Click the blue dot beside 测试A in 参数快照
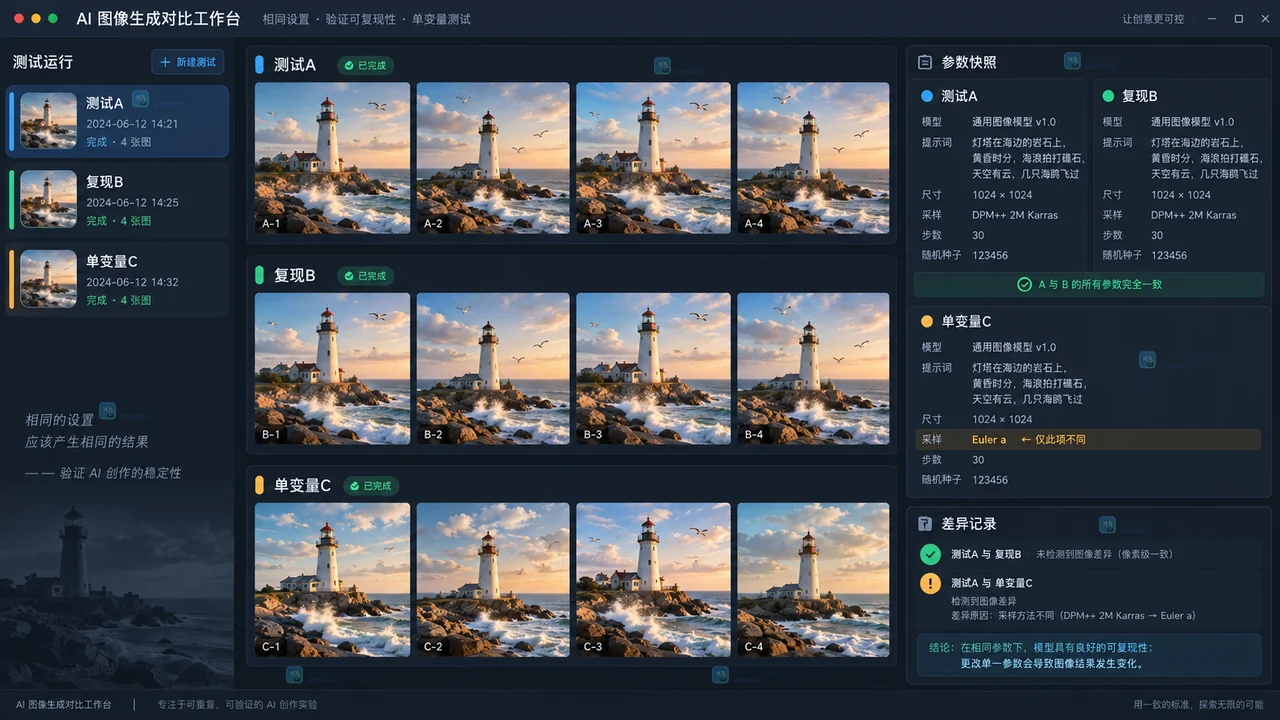The width and height of the screenshot is (1280, 720). [x=927, y=96]
